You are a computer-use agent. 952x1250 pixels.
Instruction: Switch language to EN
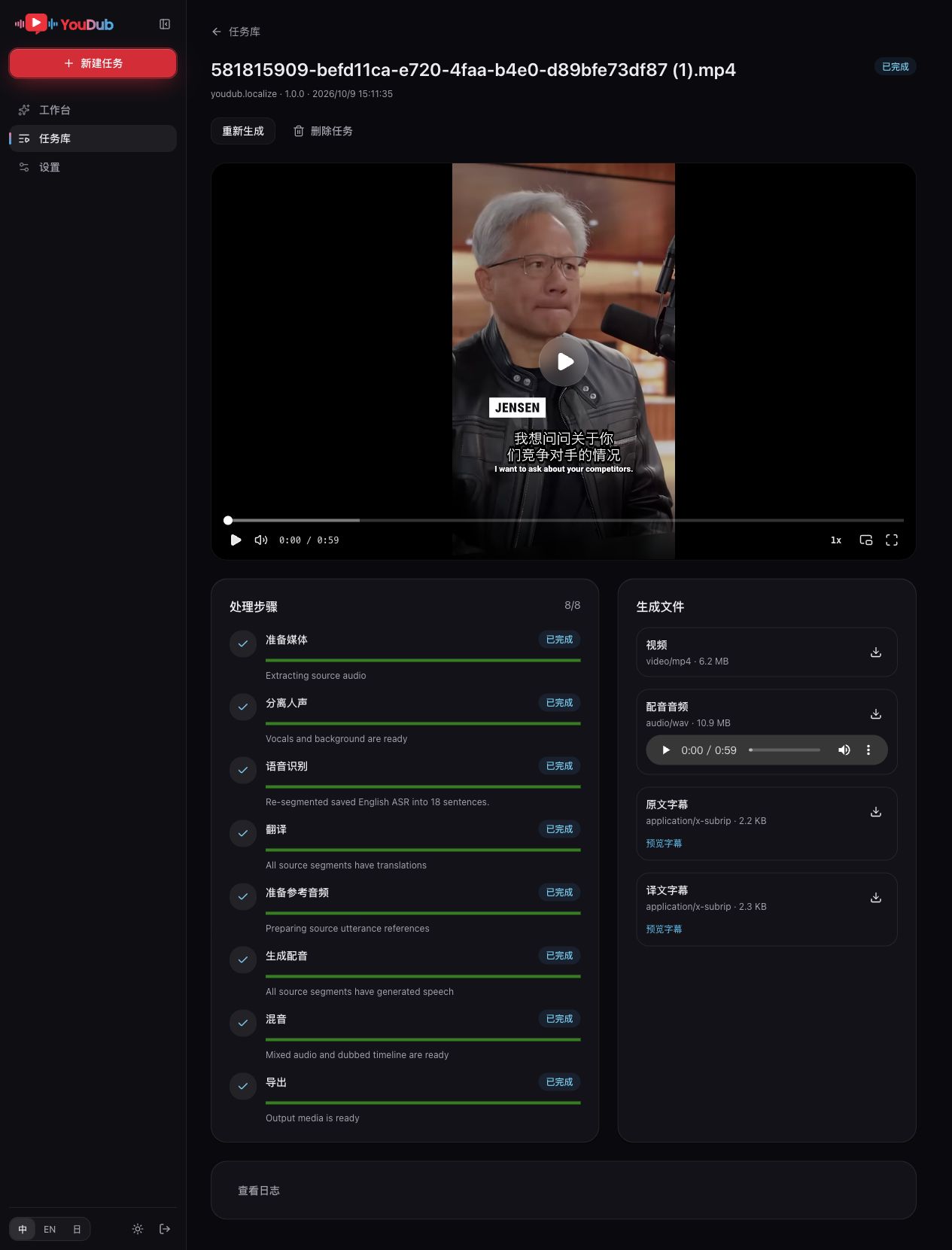click(x=50, y=1229)
